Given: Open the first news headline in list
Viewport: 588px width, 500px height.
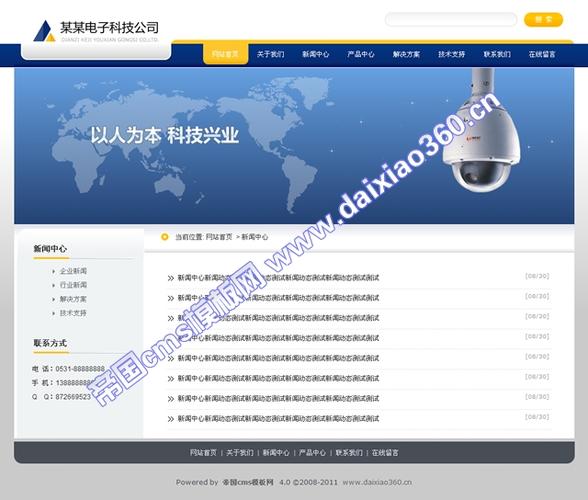Looking at the screenshot, I should tap(278, 278).
